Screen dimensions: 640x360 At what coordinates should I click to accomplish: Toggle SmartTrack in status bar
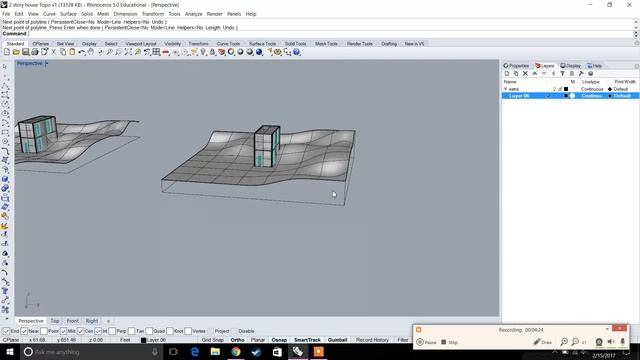[307, 340]
